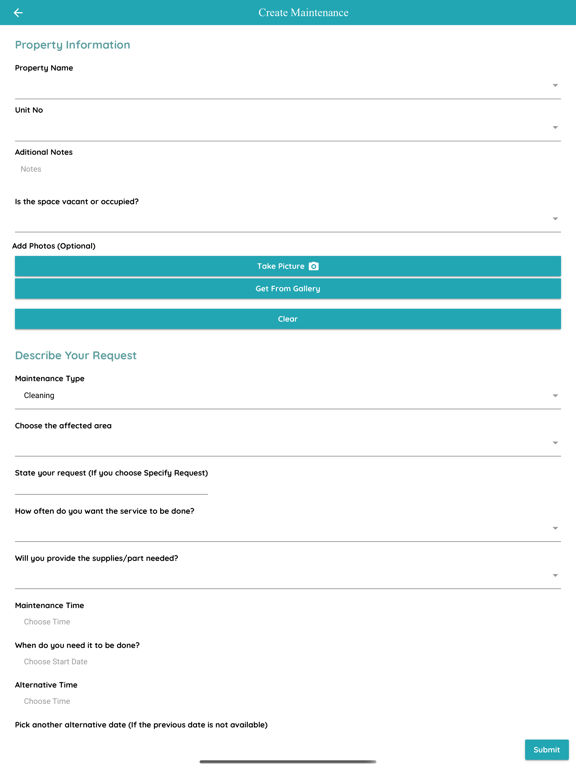
Task: Change Maintenance Type from Cleaning
Action: [x=288, y=396]
